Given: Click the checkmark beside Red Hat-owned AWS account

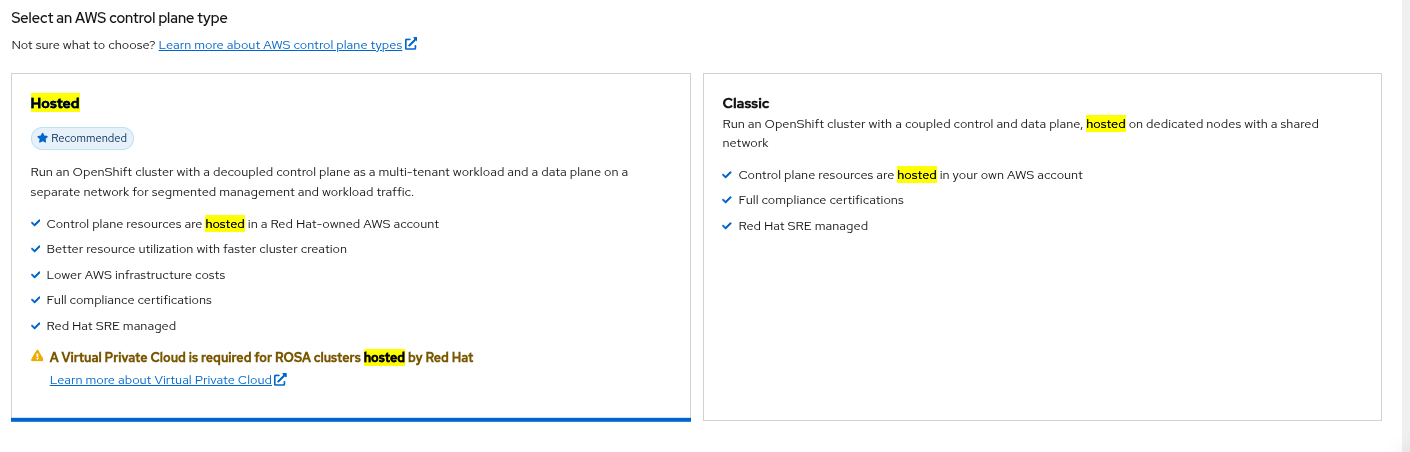Looking at the screenshot, I should tap(36, 224).
